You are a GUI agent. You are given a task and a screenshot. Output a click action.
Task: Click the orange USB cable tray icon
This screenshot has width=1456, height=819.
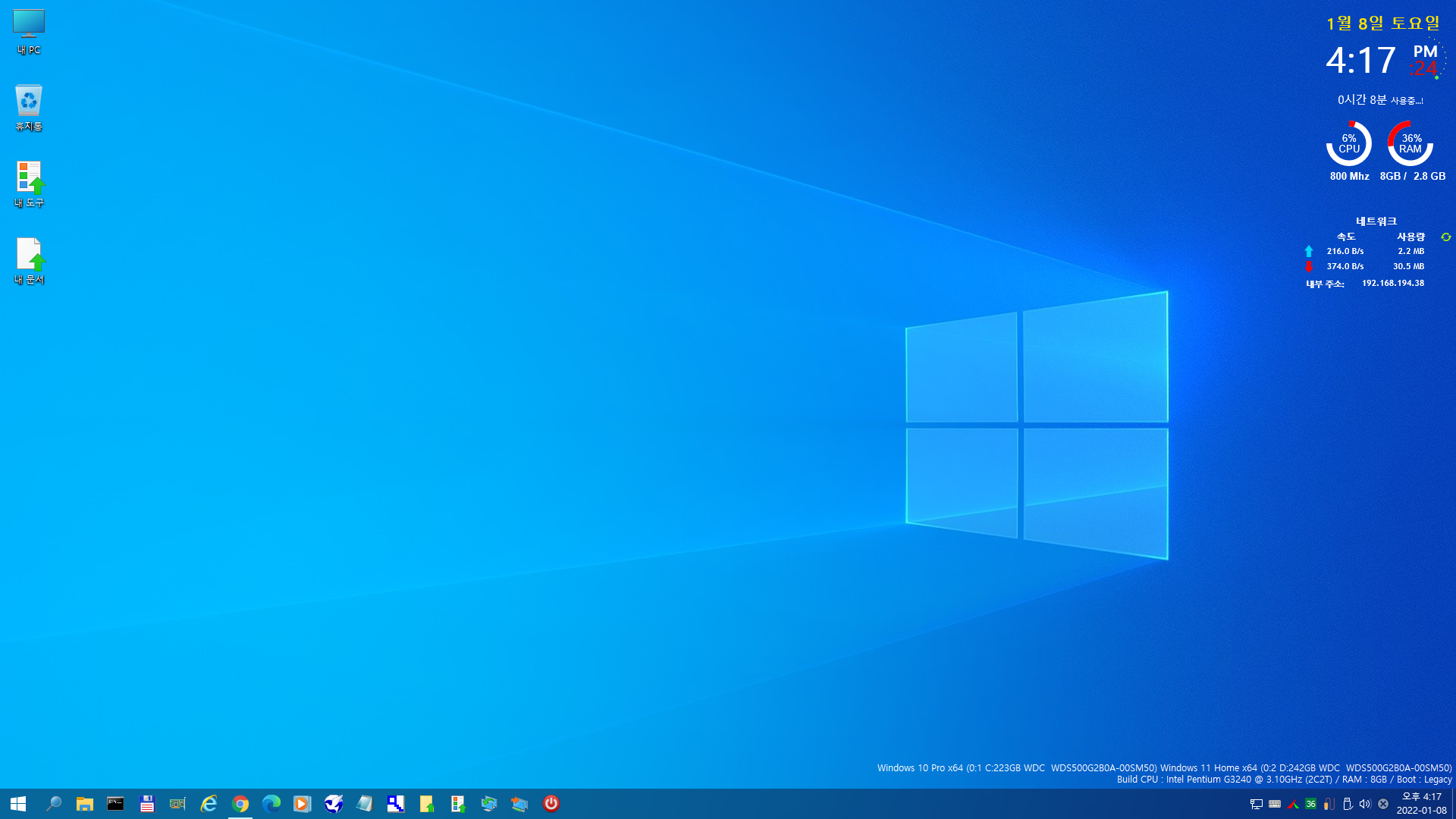click(1329, 804)
